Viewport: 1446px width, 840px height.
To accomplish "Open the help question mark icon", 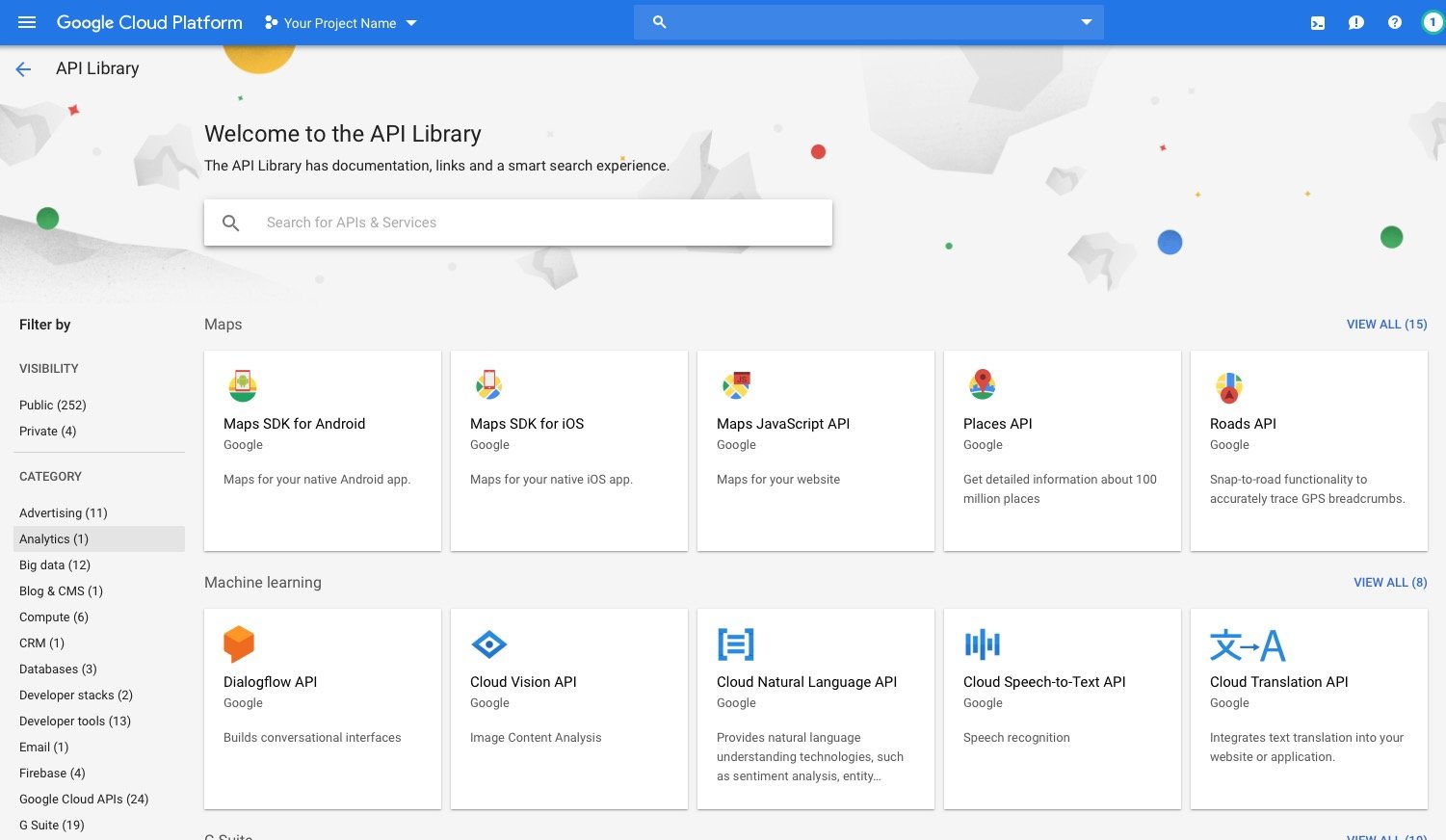I will [1395, 22].
